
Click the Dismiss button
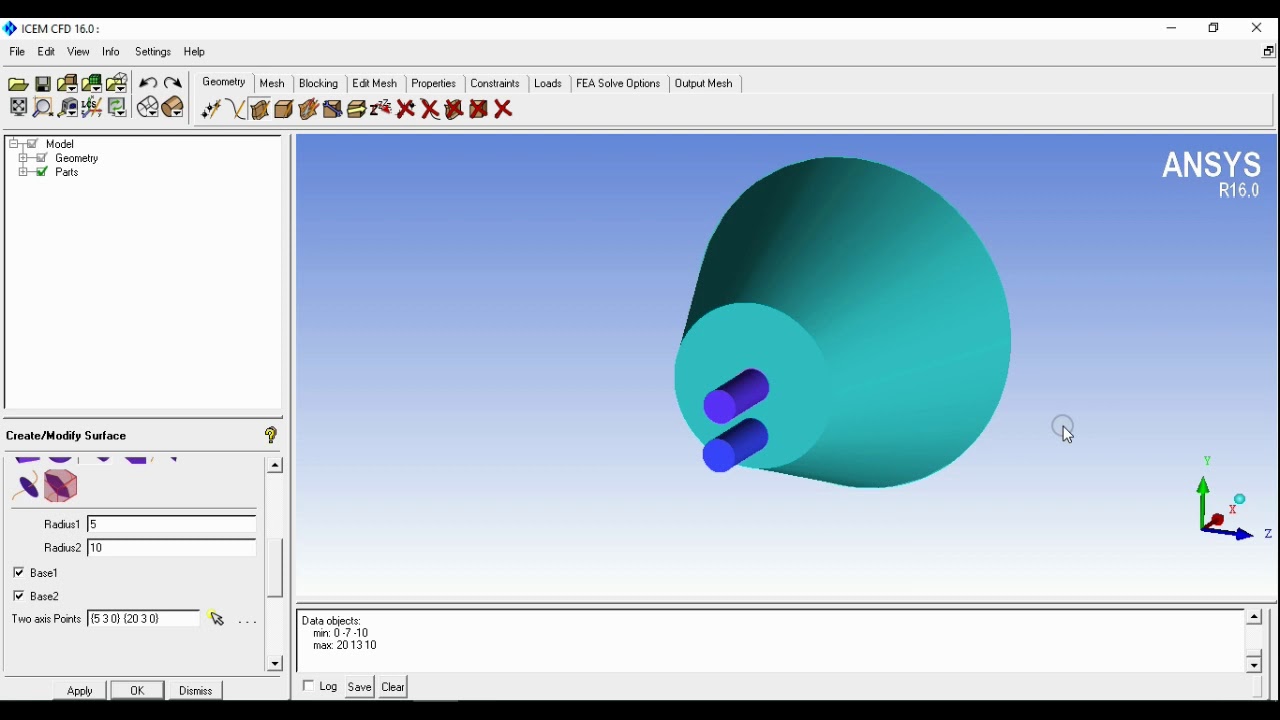click(x=196, y=691)
